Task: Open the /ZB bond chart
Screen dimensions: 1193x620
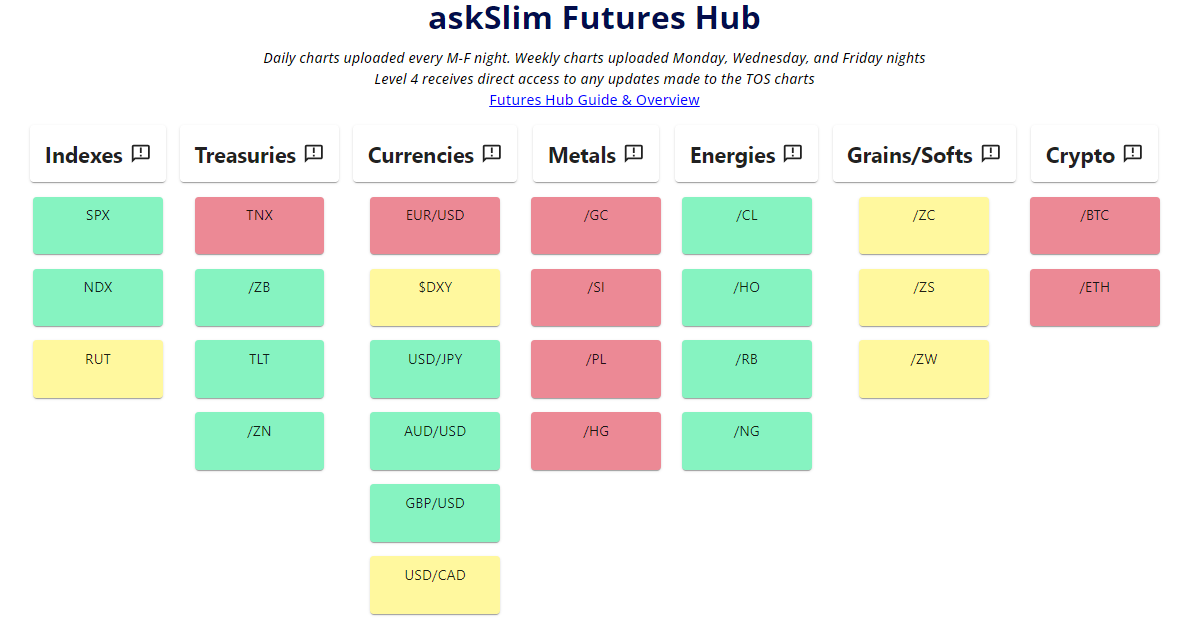Action: pos(259,297)
